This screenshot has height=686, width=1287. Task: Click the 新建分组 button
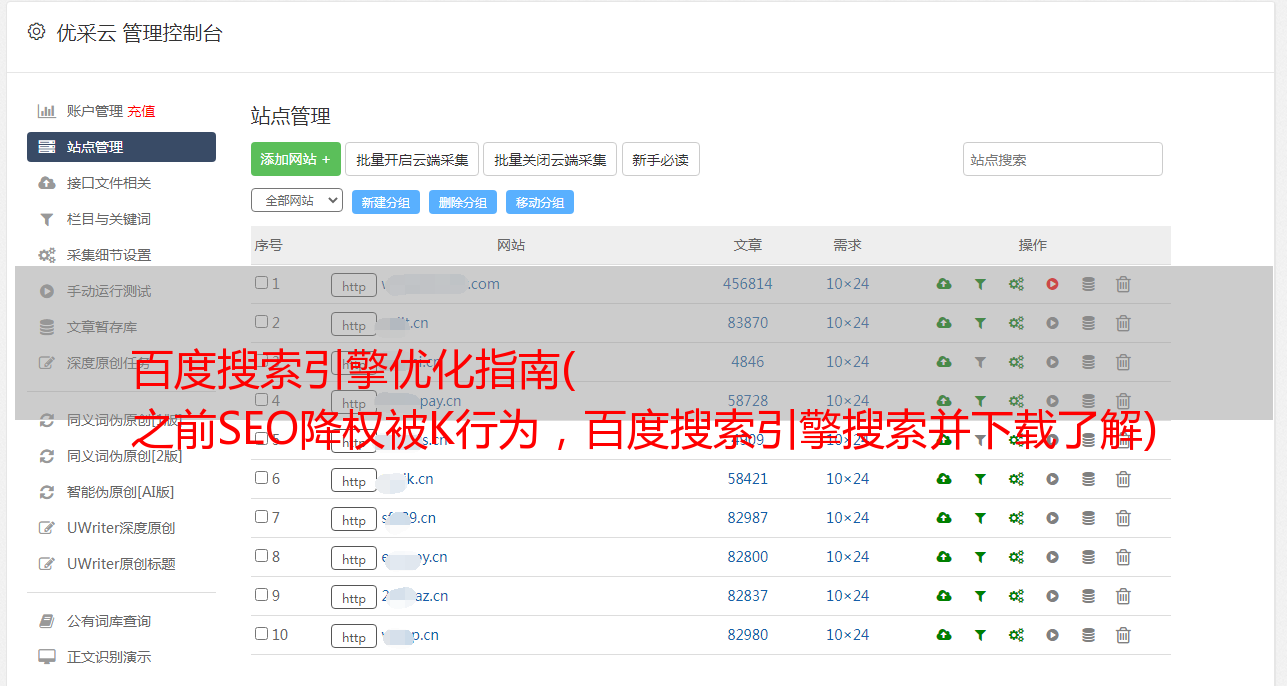pos(386,202)
